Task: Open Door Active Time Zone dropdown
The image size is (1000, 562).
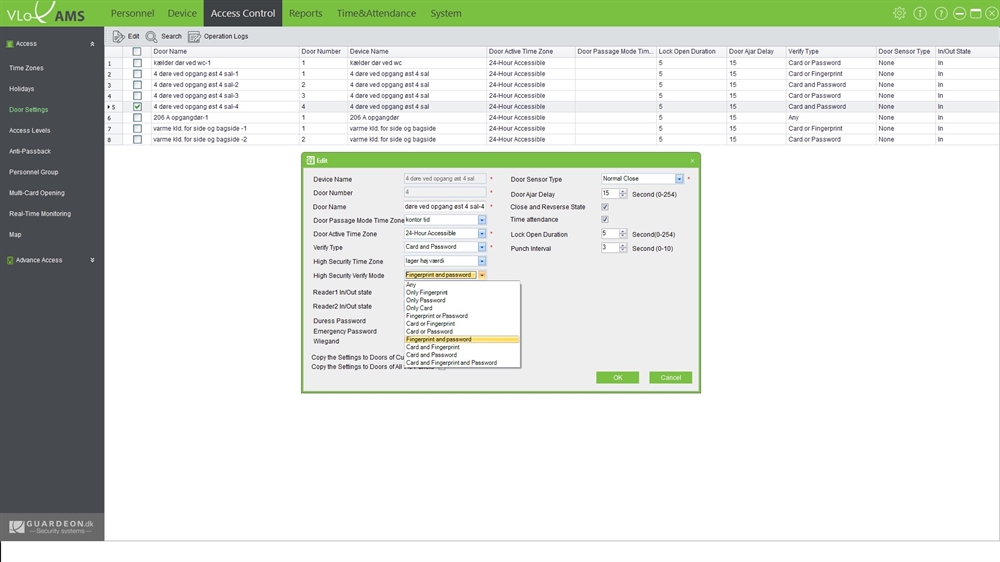Action: (482, 234)
